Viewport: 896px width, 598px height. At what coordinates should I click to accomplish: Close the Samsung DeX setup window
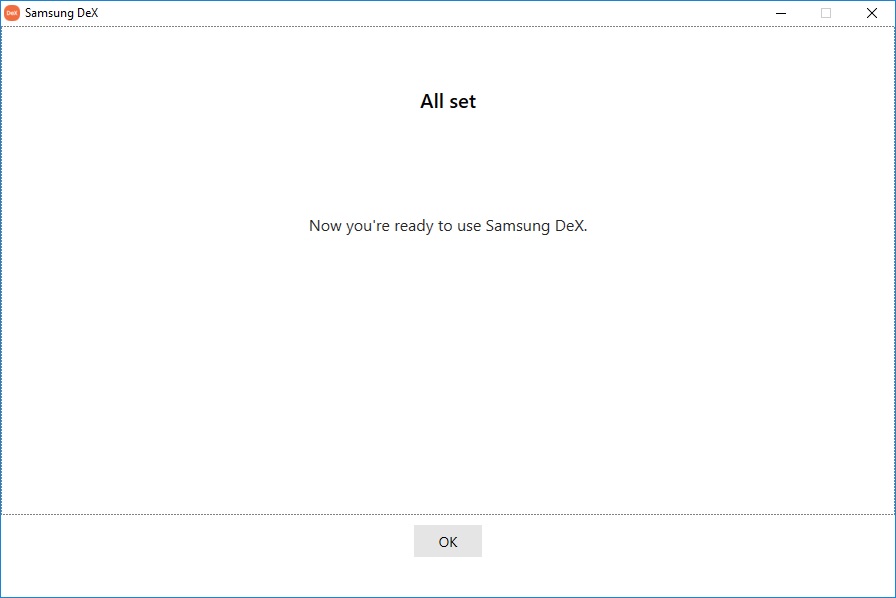871,13
